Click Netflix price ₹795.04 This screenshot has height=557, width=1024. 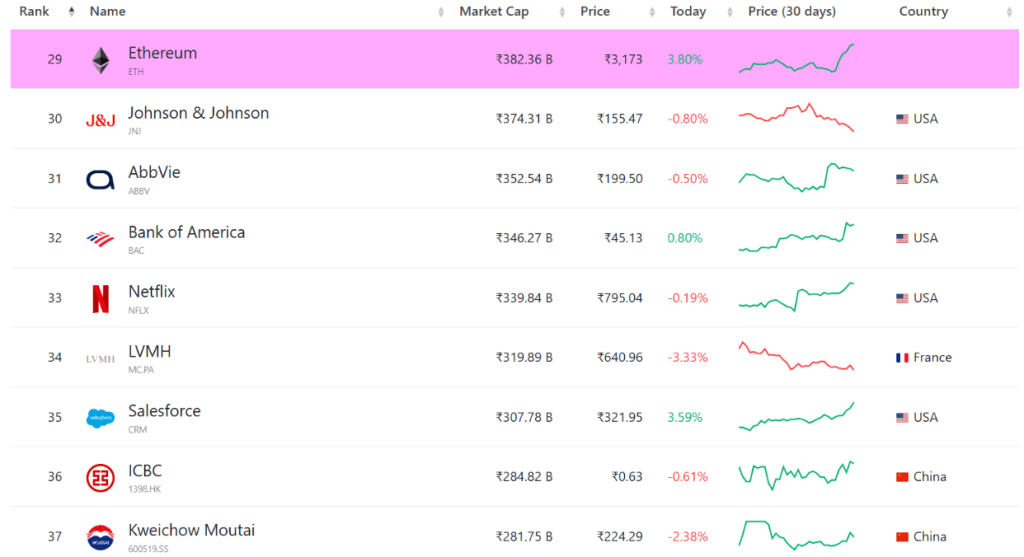tap(620, 298)
